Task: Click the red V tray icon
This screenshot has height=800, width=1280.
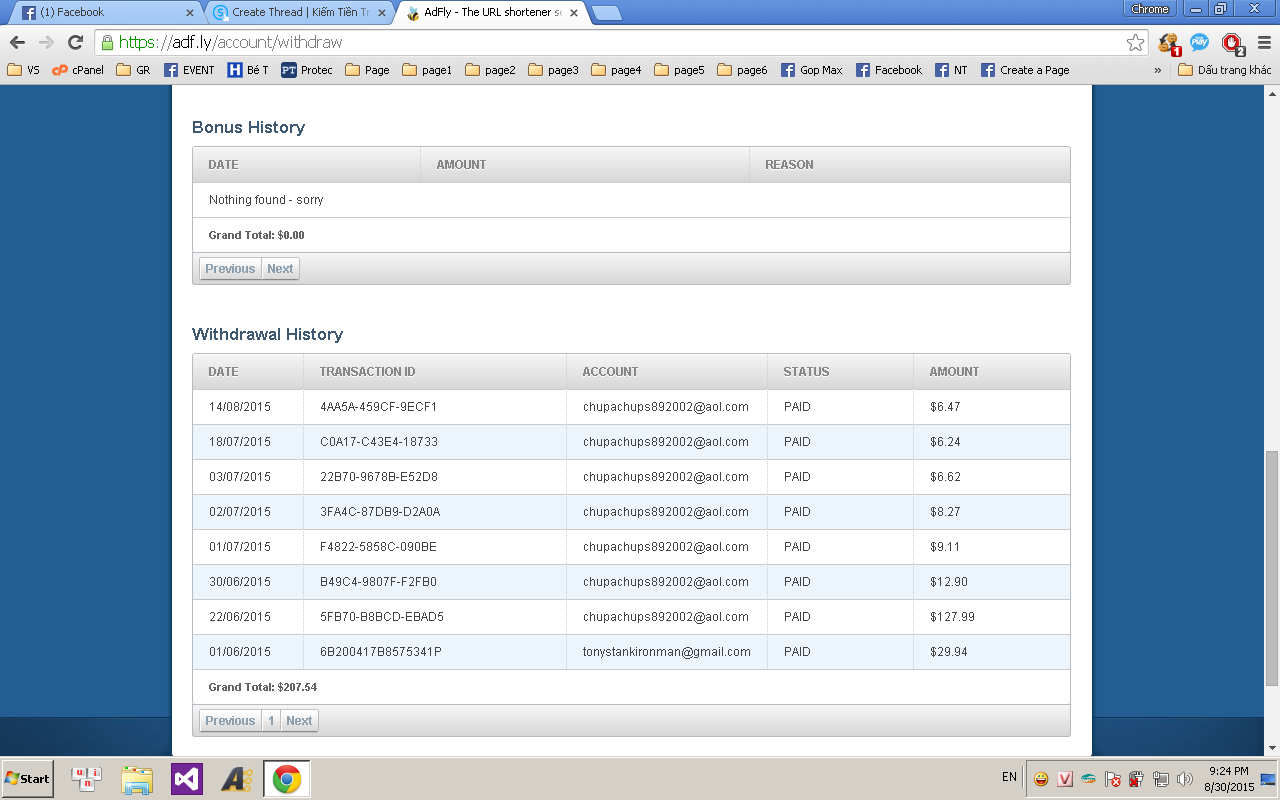Action: click(1065, 779)
